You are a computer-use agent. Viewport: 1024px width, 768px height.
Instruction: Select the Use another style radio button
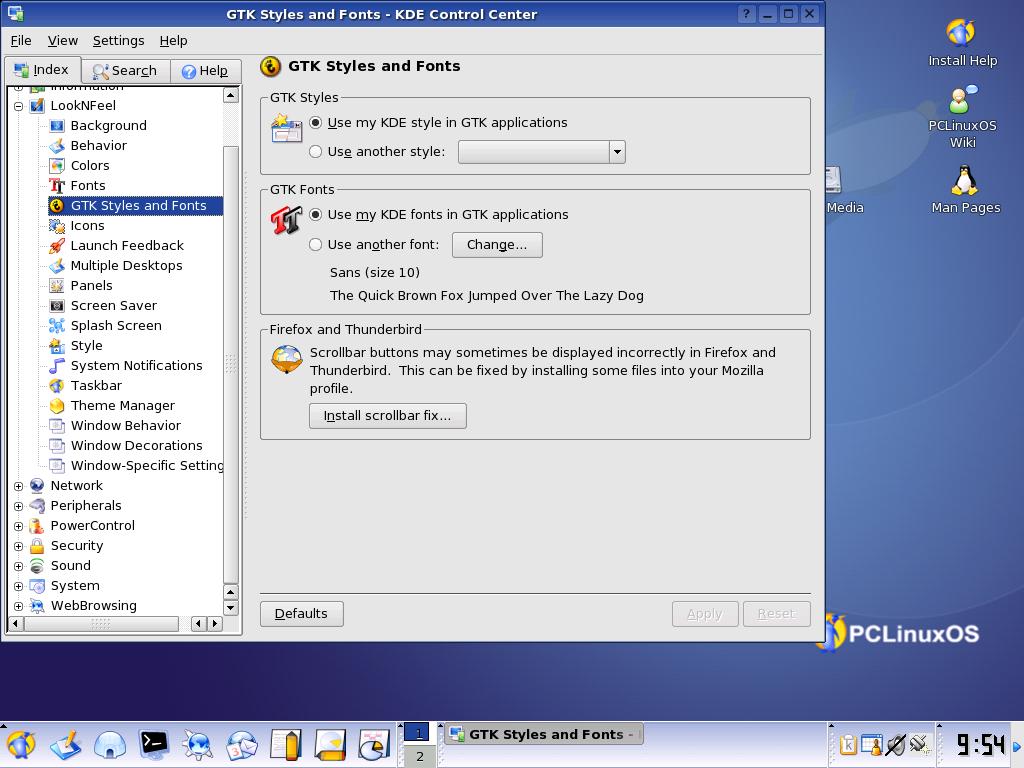tap(315, 152)
